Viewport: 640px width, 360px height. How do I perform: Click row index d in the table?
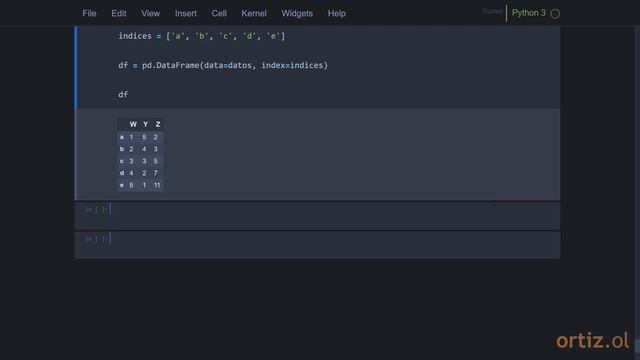[x=122, y=173]
